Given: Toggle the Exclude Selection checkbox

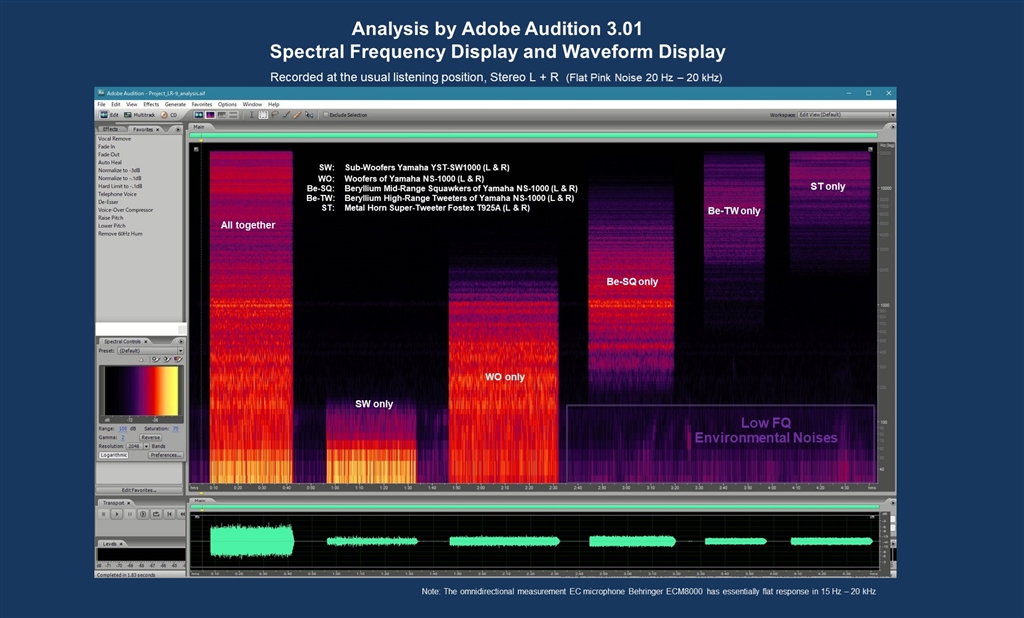Looking at the screenshot, I should pyautogui.click(x=326, y=115).
